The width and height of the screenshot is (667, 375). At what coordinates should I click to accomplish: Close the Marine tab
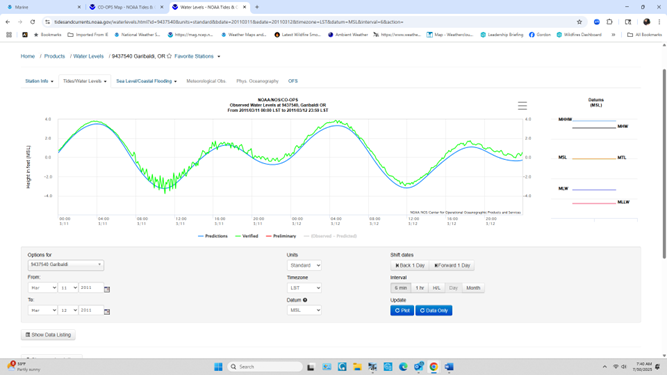coord(79,7)
